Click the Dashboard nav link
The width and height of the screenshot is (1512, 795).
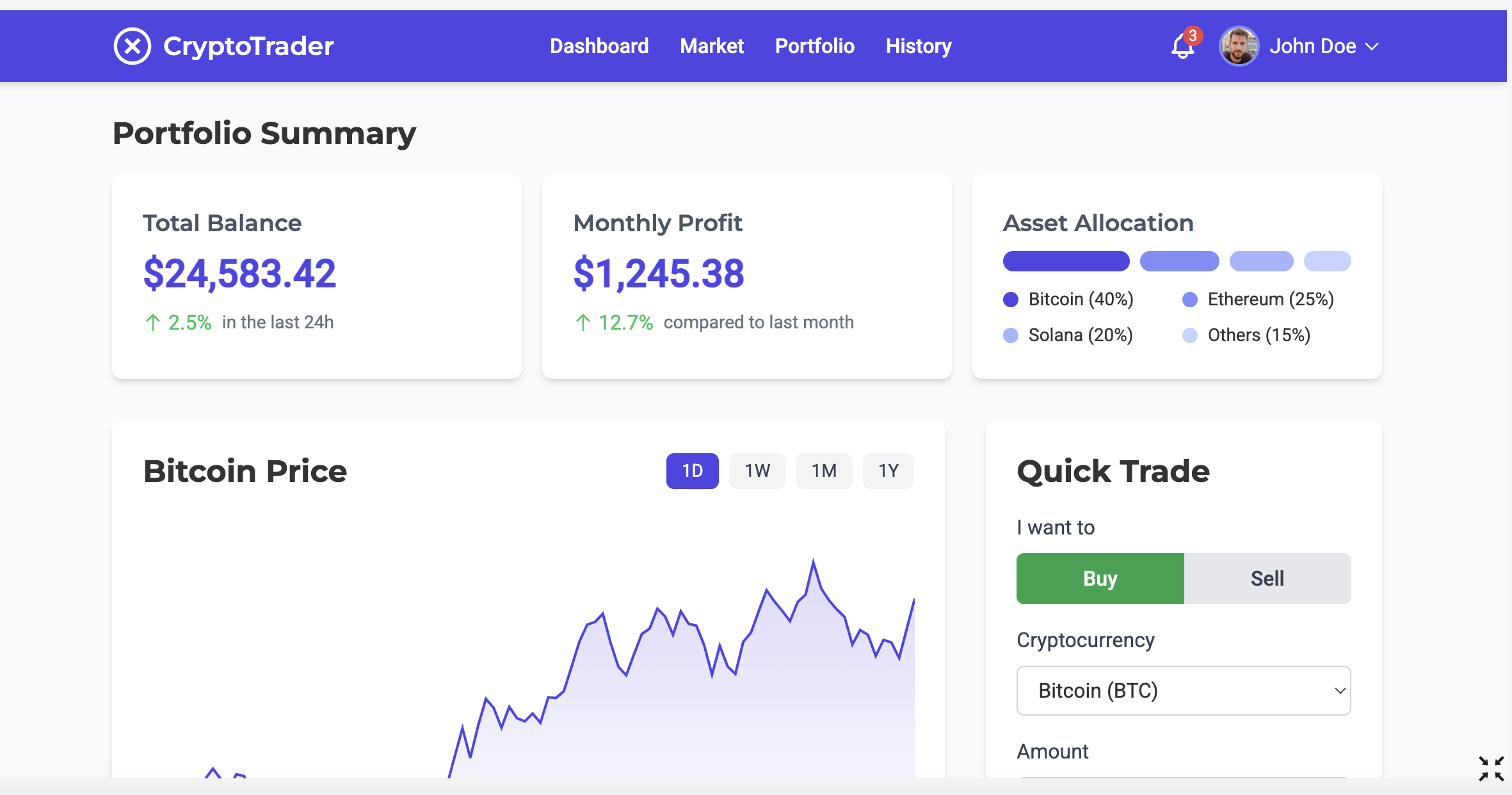point(599,46)
